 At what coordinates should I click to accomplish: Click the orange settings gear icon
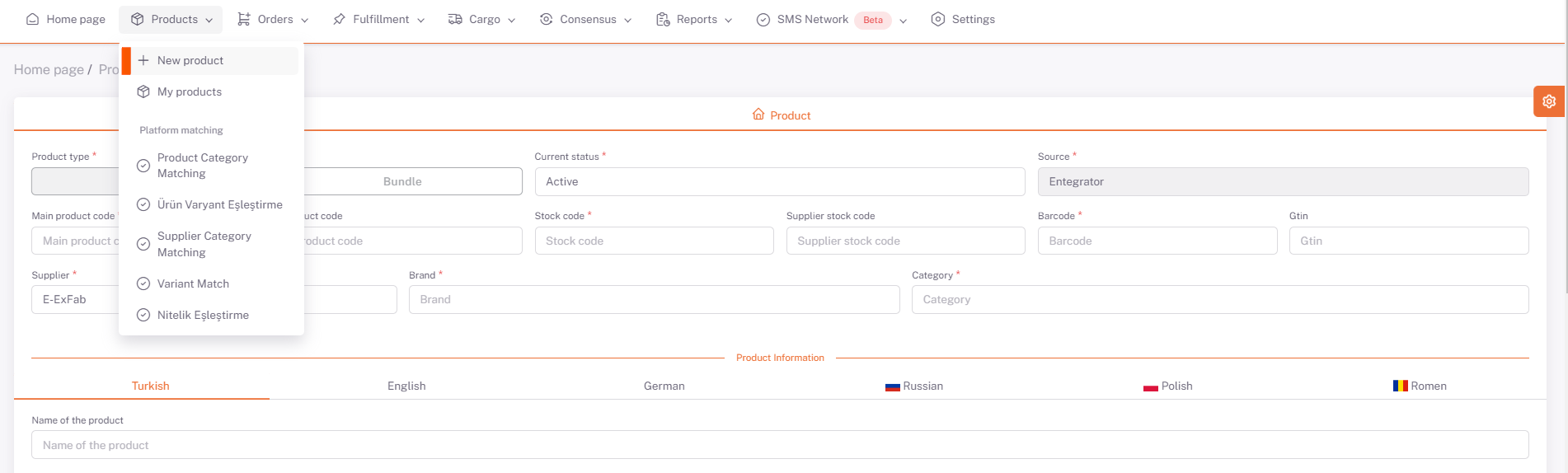1548,101
